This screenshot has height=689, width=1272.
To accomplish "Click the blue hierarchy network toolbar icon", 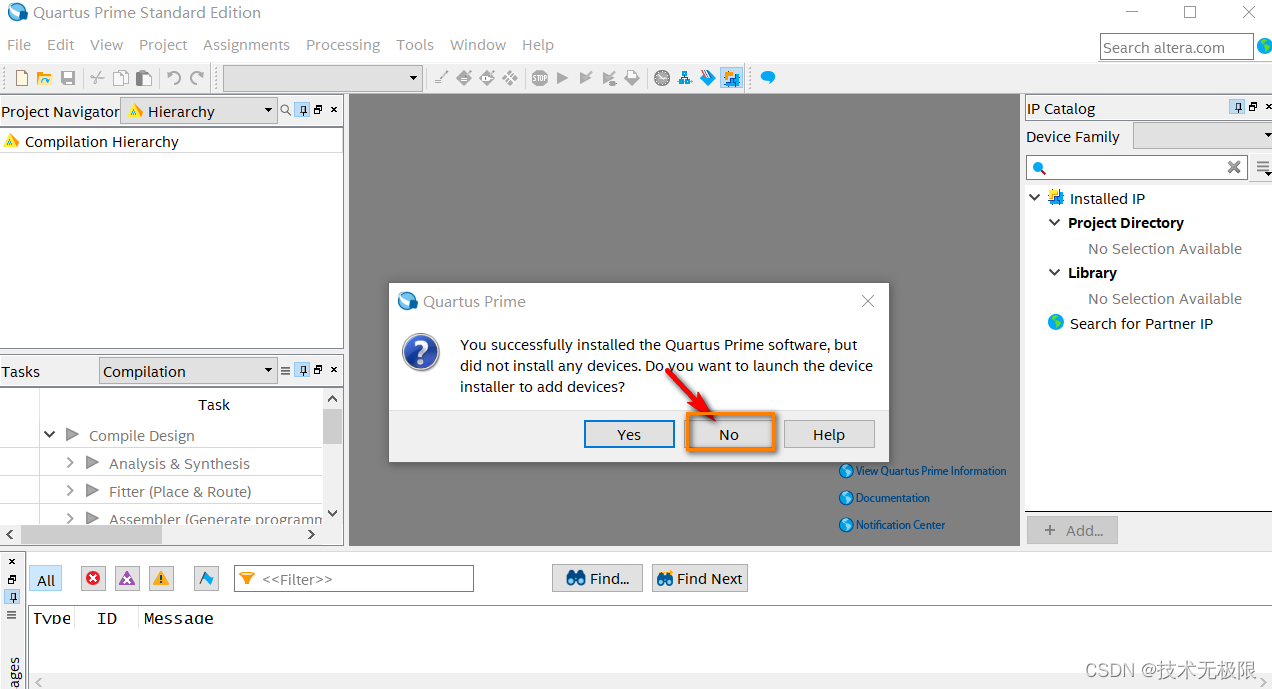I will [685, 78].
